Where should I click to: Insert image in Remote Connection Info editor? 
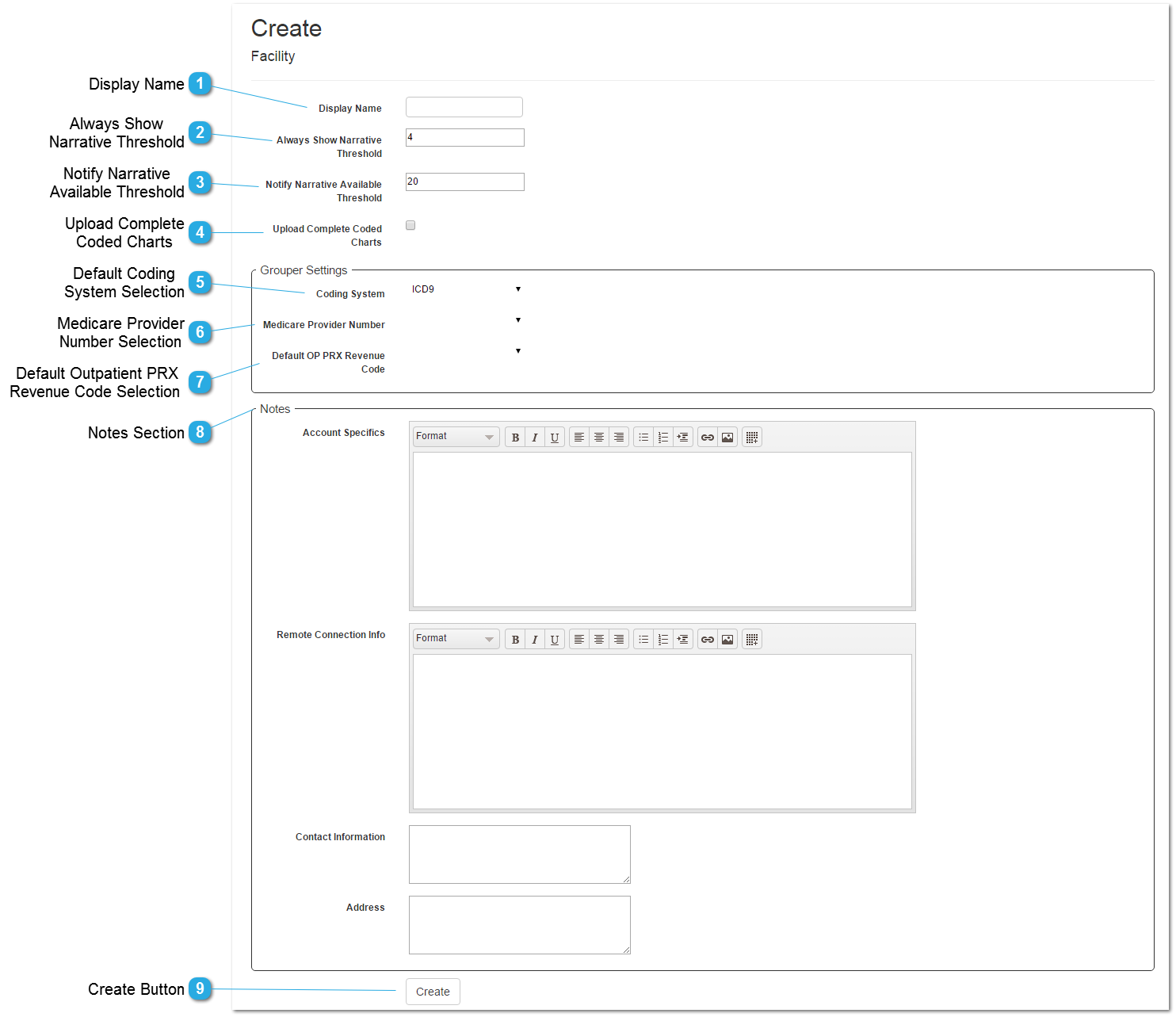727,640
